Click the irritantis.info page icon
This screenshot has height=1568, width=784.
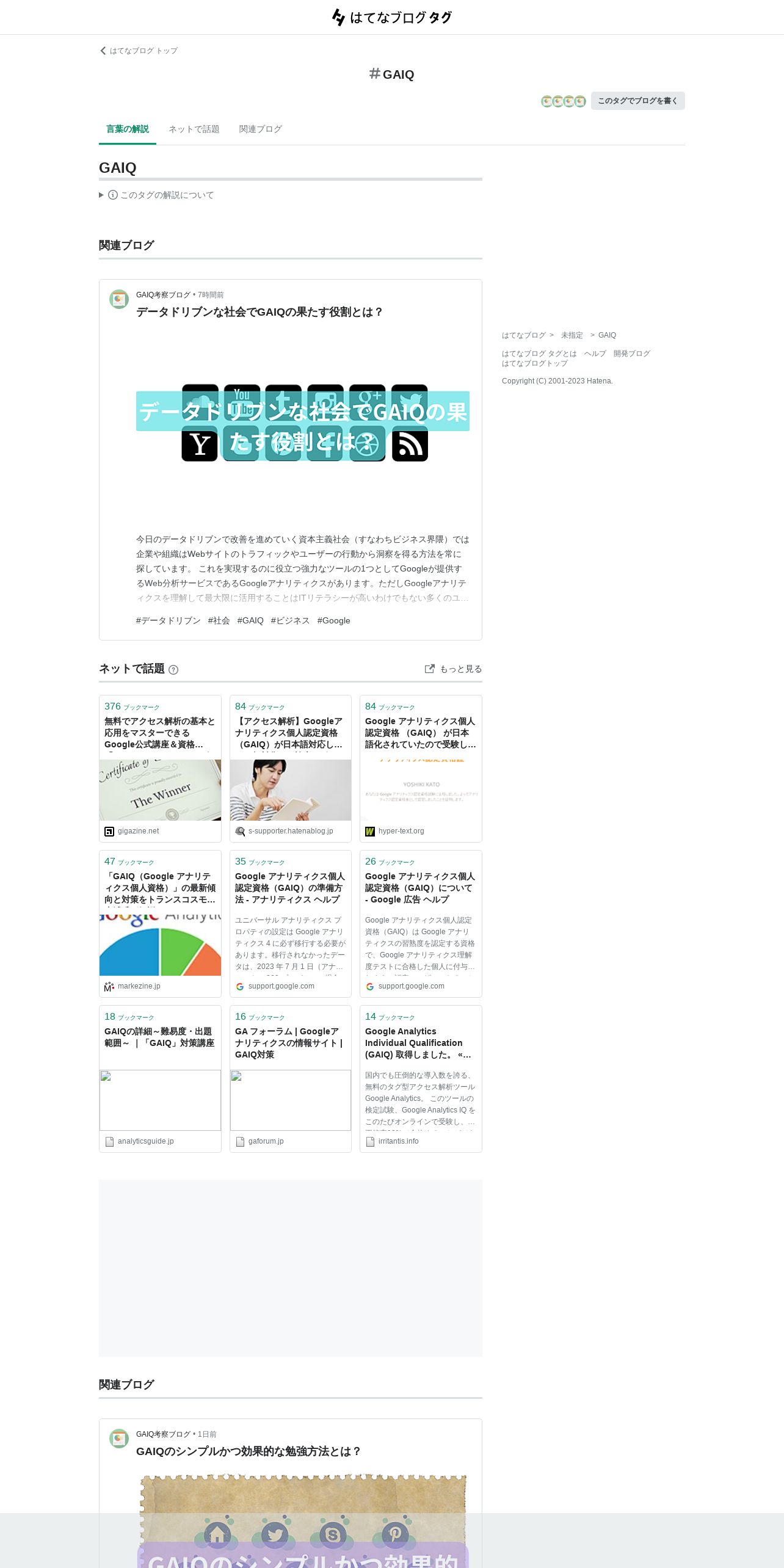coord(370,1142)
